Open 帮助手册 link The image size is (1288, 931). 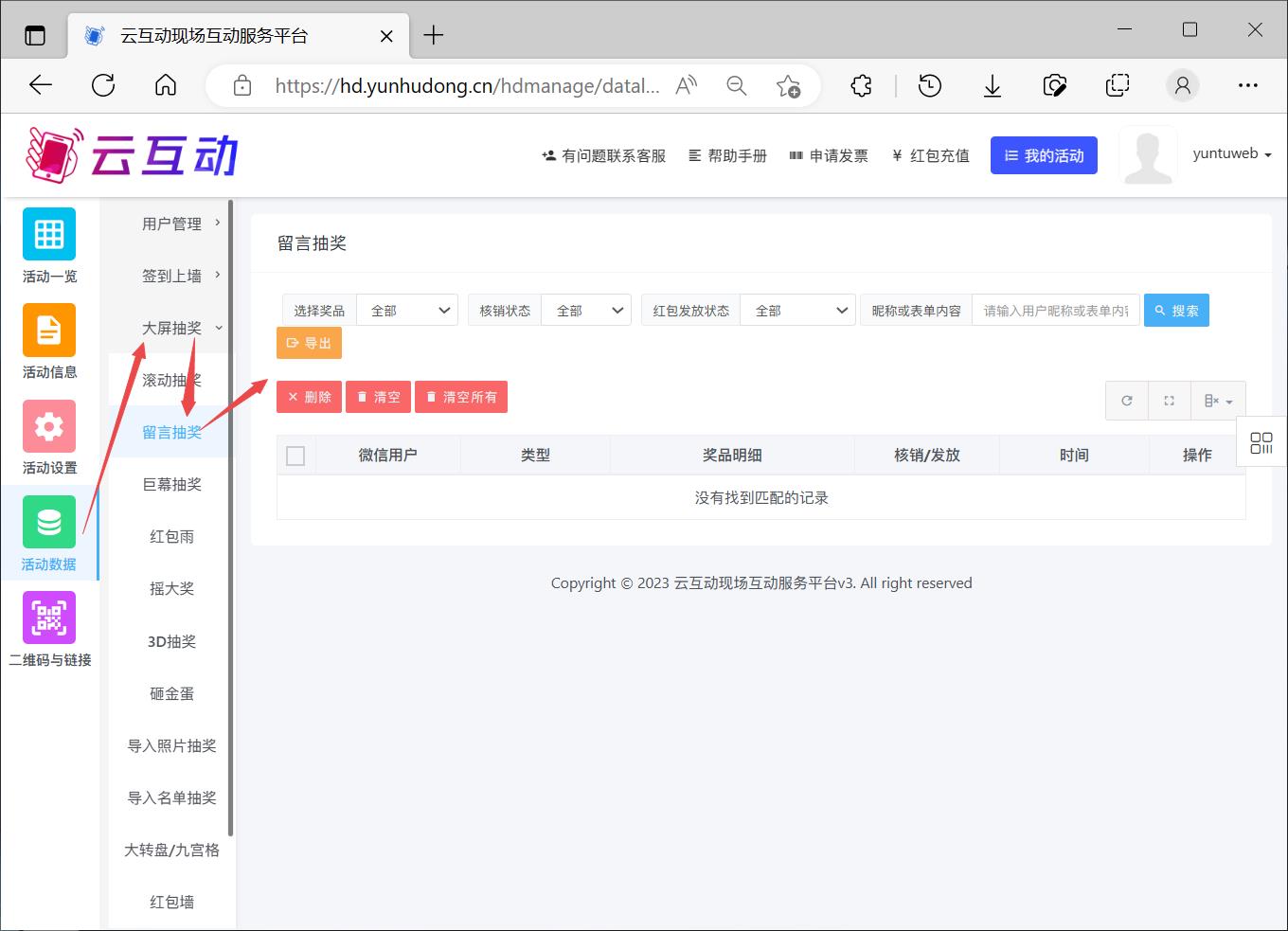(x=727, y=155)
